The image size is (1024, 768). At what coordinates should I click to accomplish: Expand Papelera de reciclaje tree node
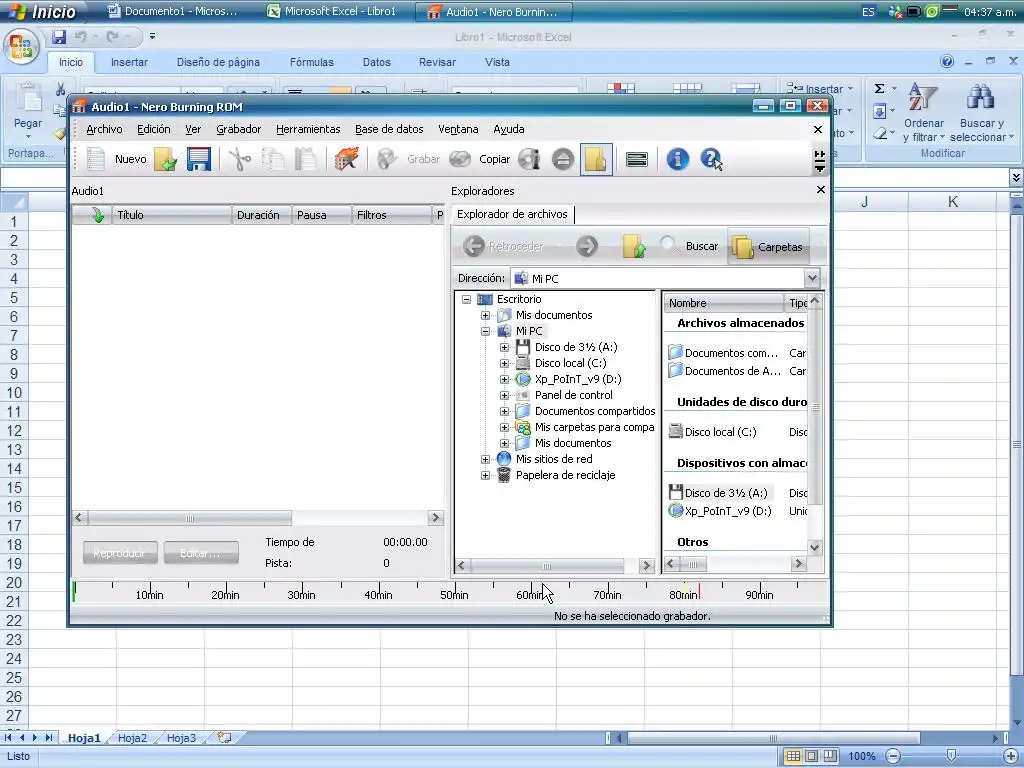[x=485, y=475]
